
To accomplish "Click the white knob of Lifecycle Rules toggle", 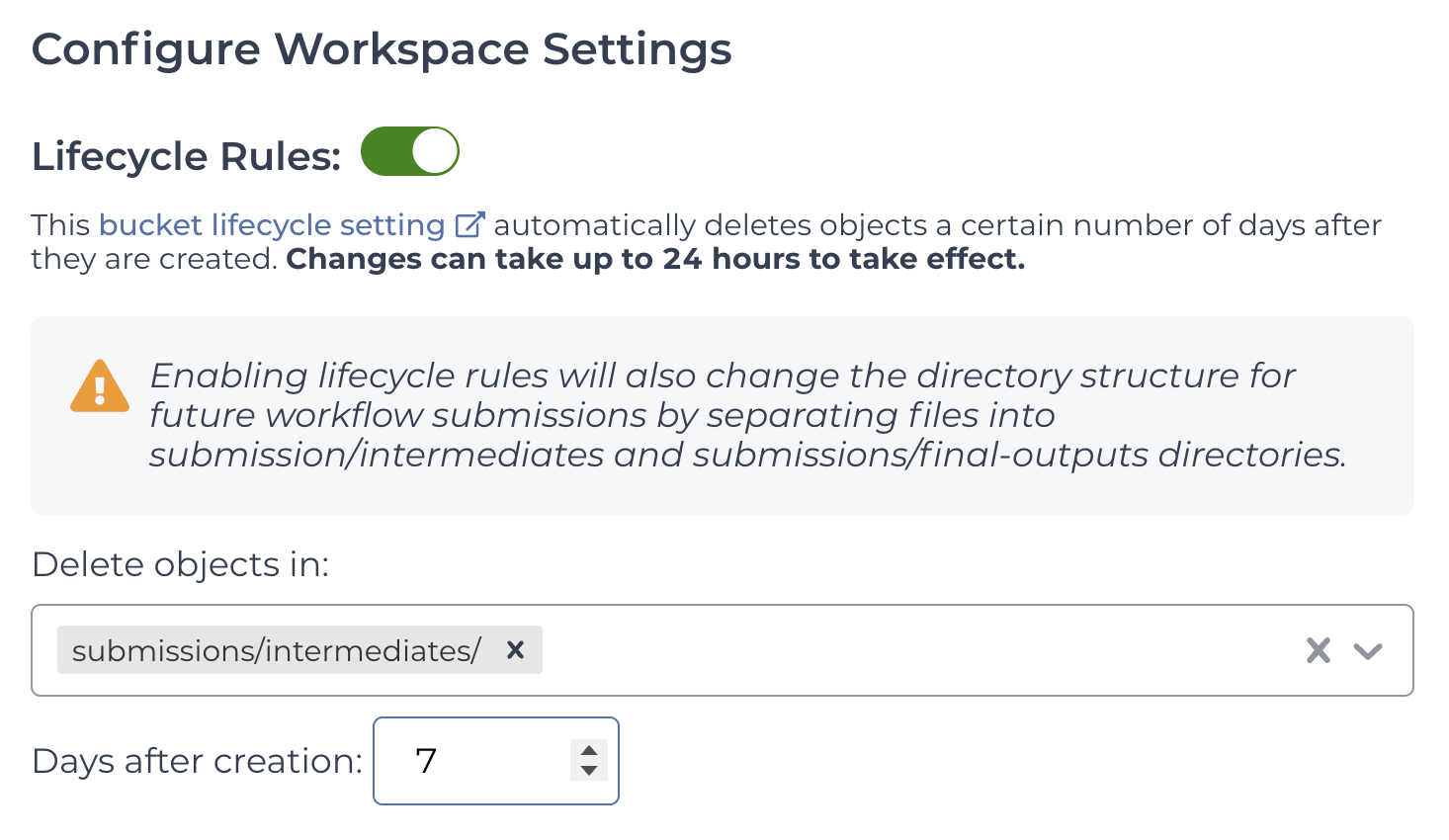I will pos(435,151).
